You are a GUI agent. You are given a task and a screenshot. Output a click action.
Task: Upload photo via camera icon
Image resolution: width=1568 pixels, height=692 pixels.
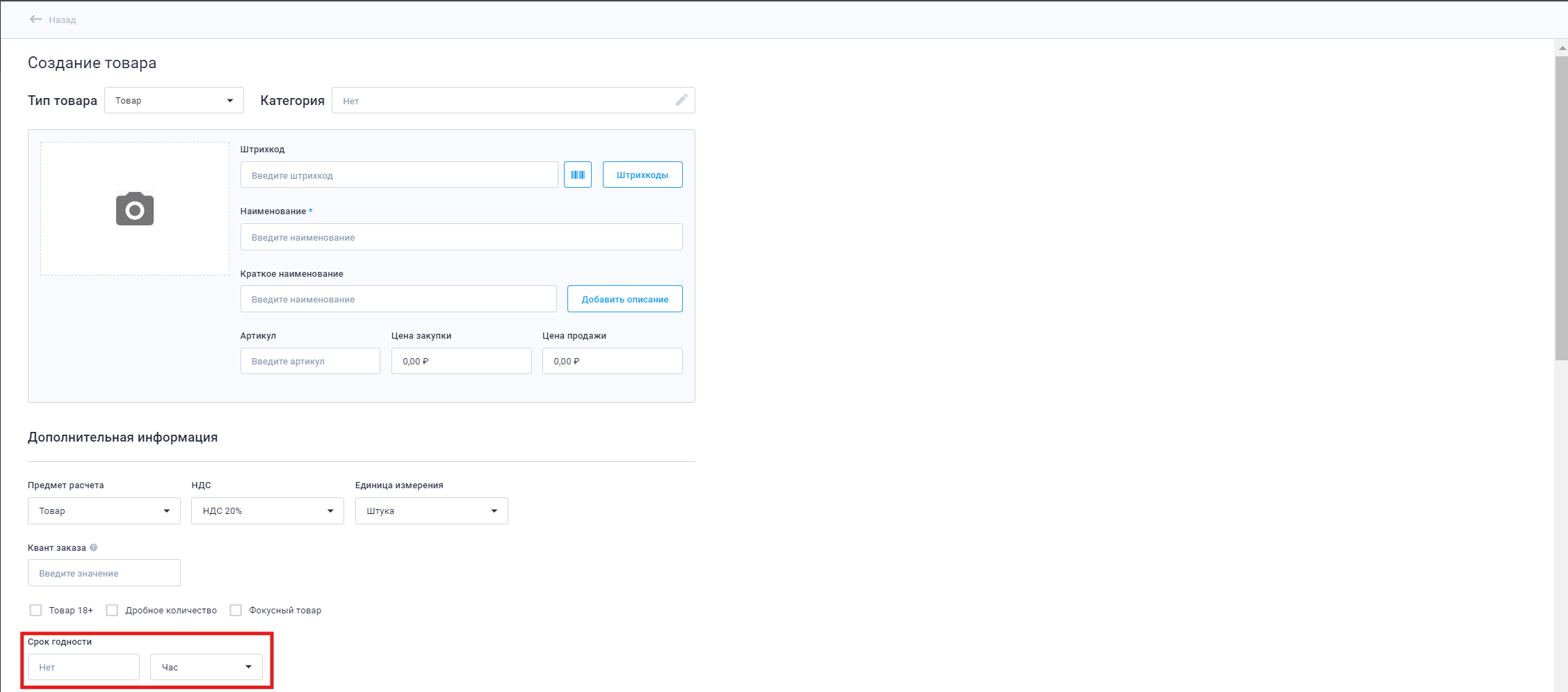pos(135,209)
